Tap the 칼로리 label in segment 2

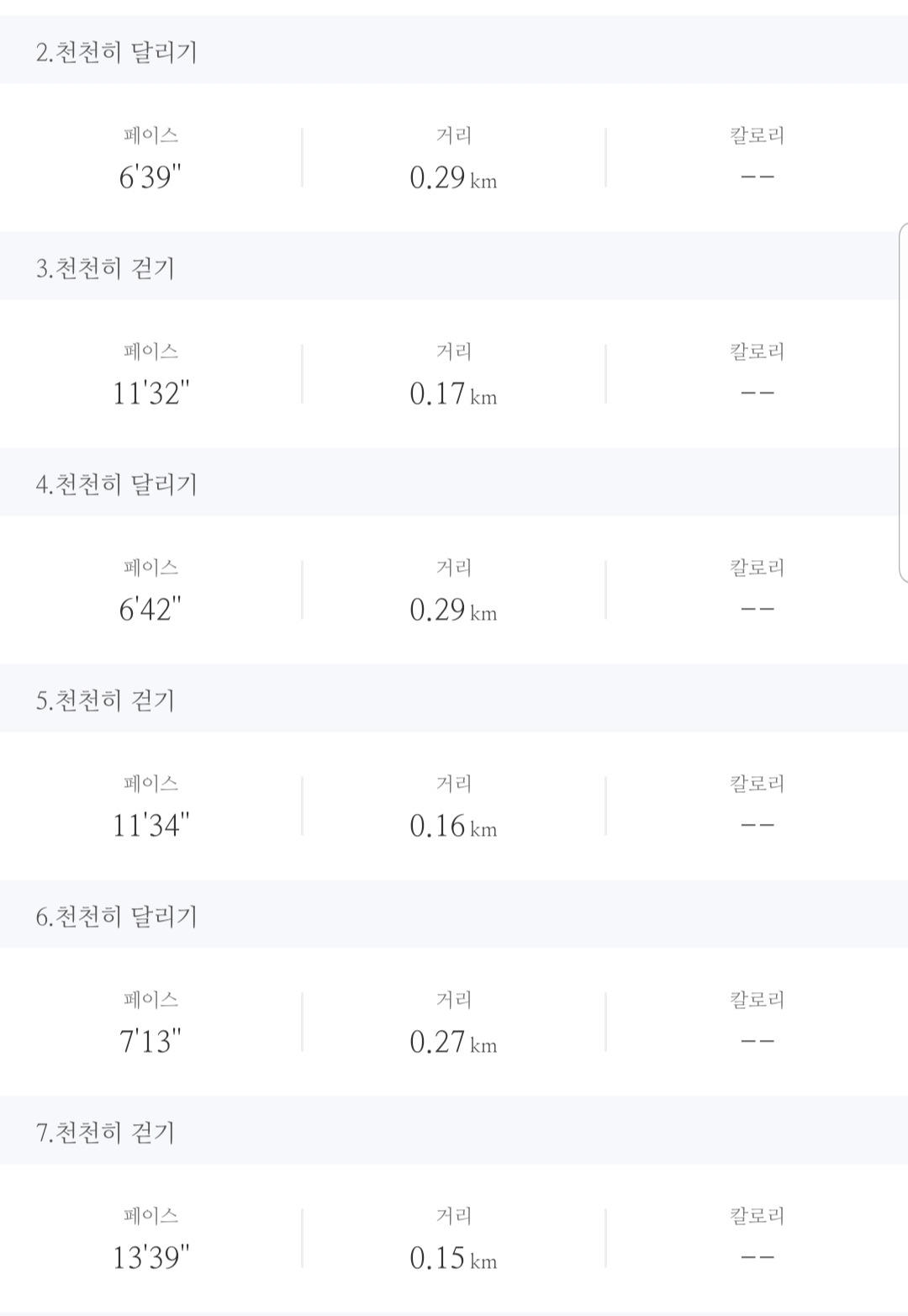(757, 135)
